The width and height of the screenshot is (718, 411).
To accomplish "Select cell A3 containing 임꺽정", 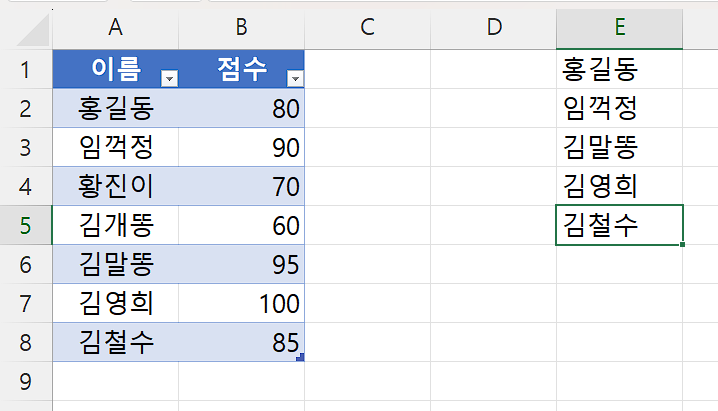I will coord(115,147).
